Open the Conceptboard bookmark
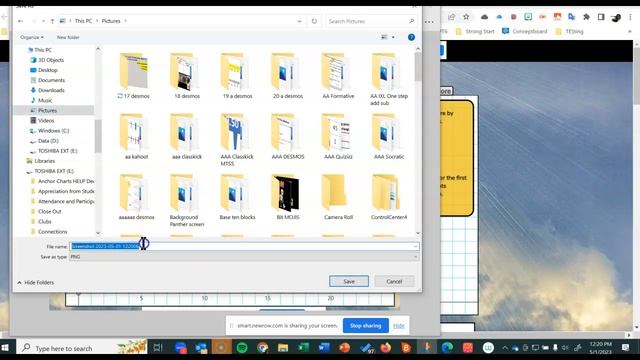This screenshot has height=360, width=640. click(x=524, y=31)
